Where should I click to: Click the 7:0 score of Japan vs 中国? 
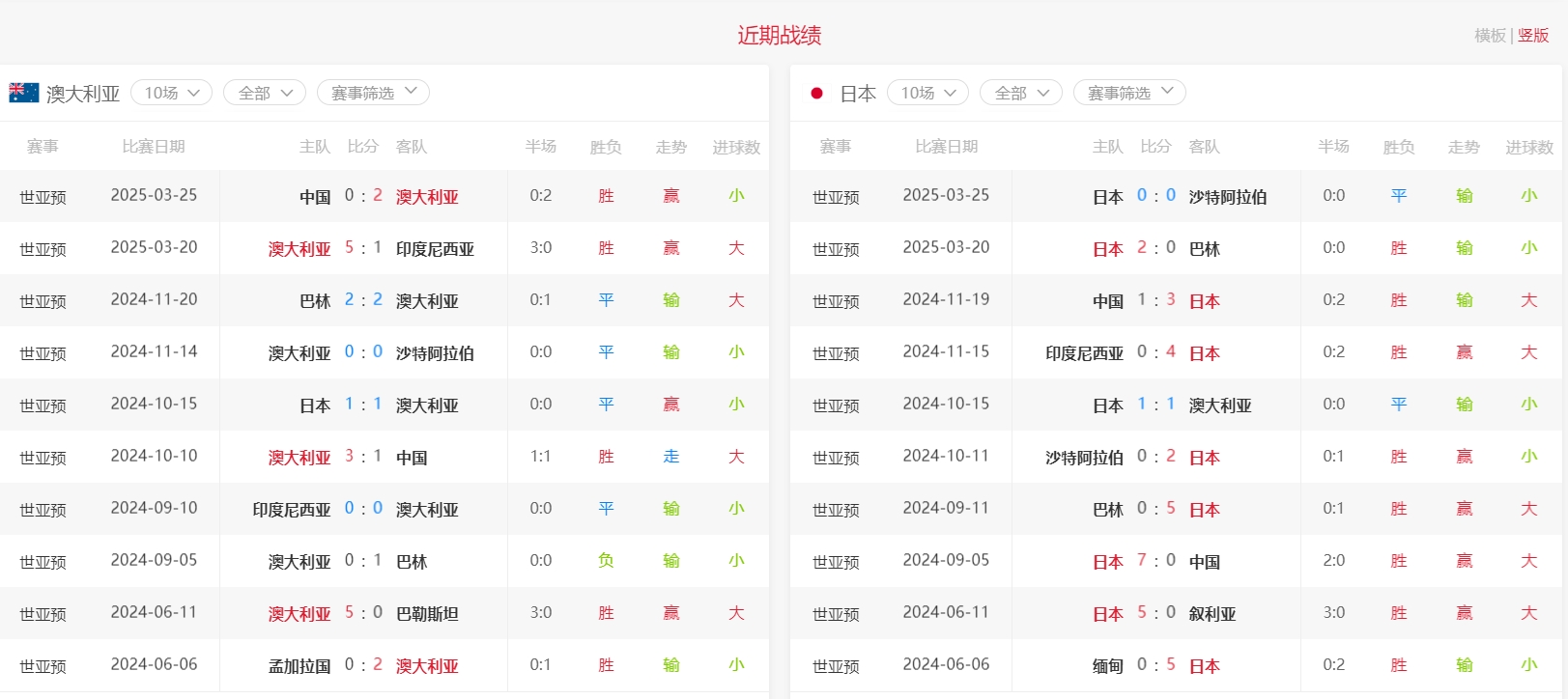1155,560
